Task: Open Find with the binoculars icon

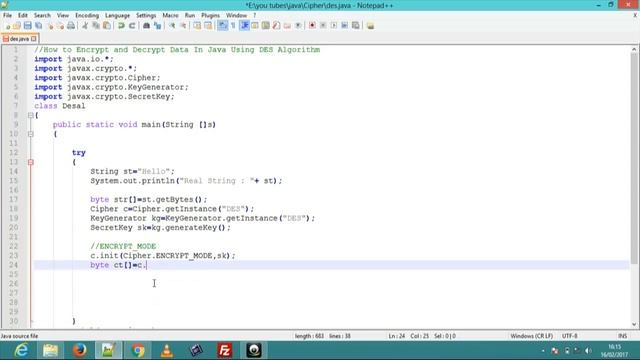Action: [x=146, y=26]
